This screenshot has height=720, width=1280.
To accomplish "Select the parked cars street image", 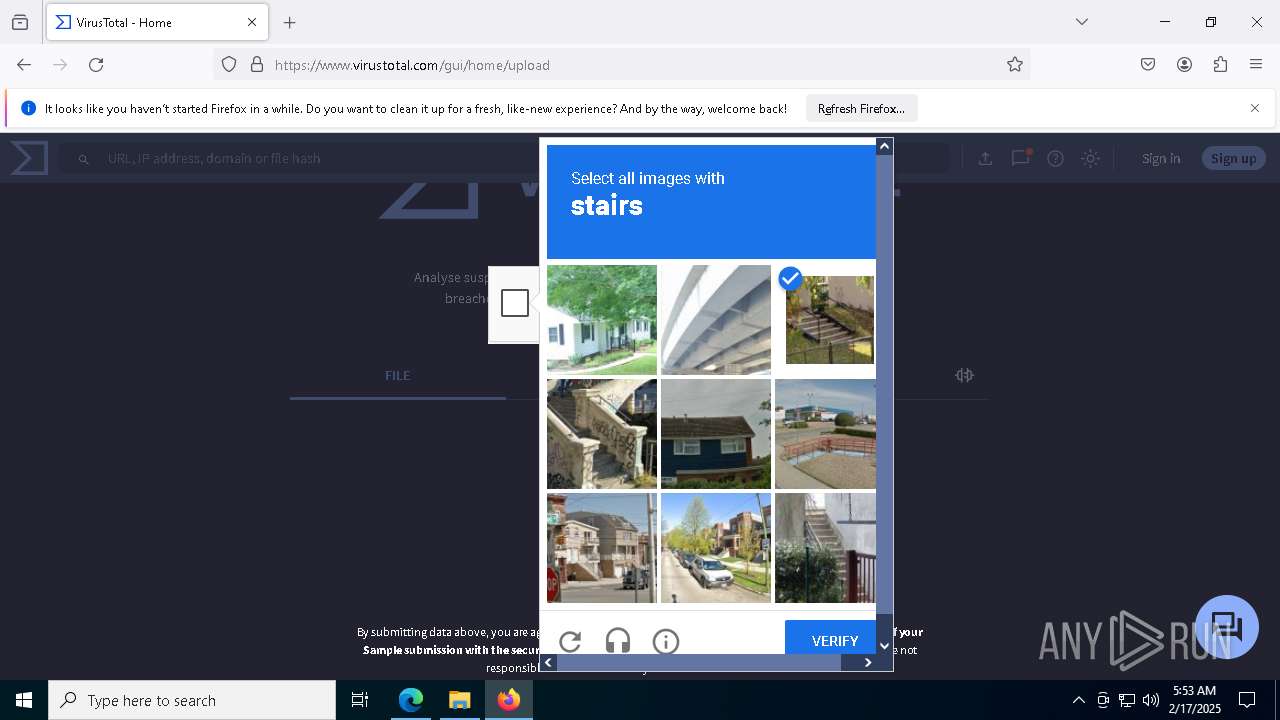I will pyautogui.click(x=716, y=547).
